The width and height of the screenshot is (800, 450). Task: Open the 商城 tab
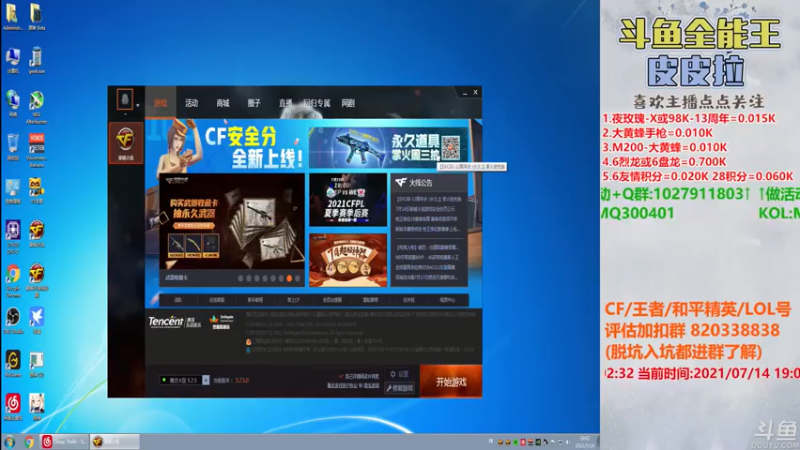[x=223, y=103]
